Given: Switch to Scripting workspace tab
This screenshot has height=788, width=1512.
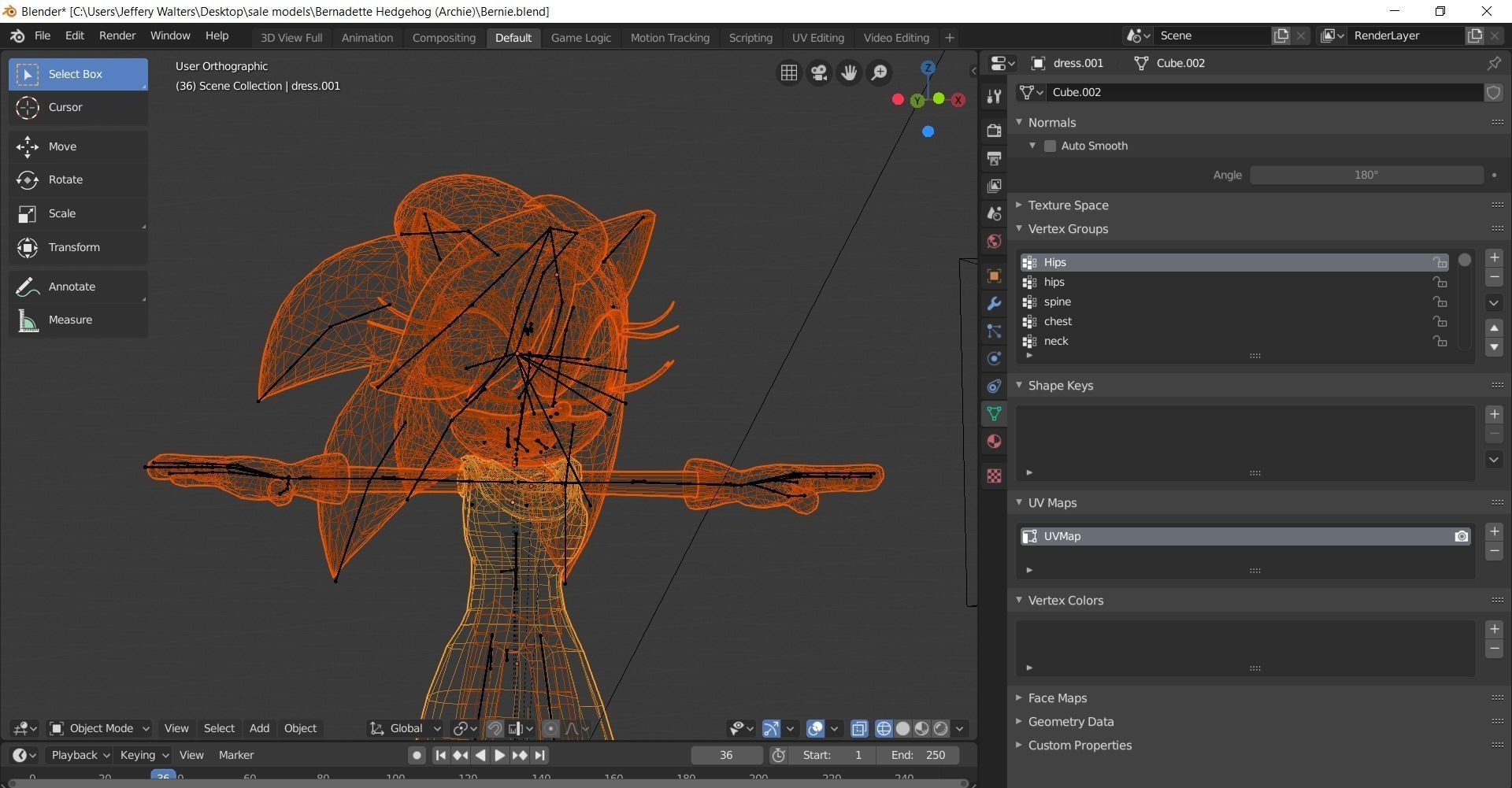Looking at the screenshot, I should click(750, 38).
